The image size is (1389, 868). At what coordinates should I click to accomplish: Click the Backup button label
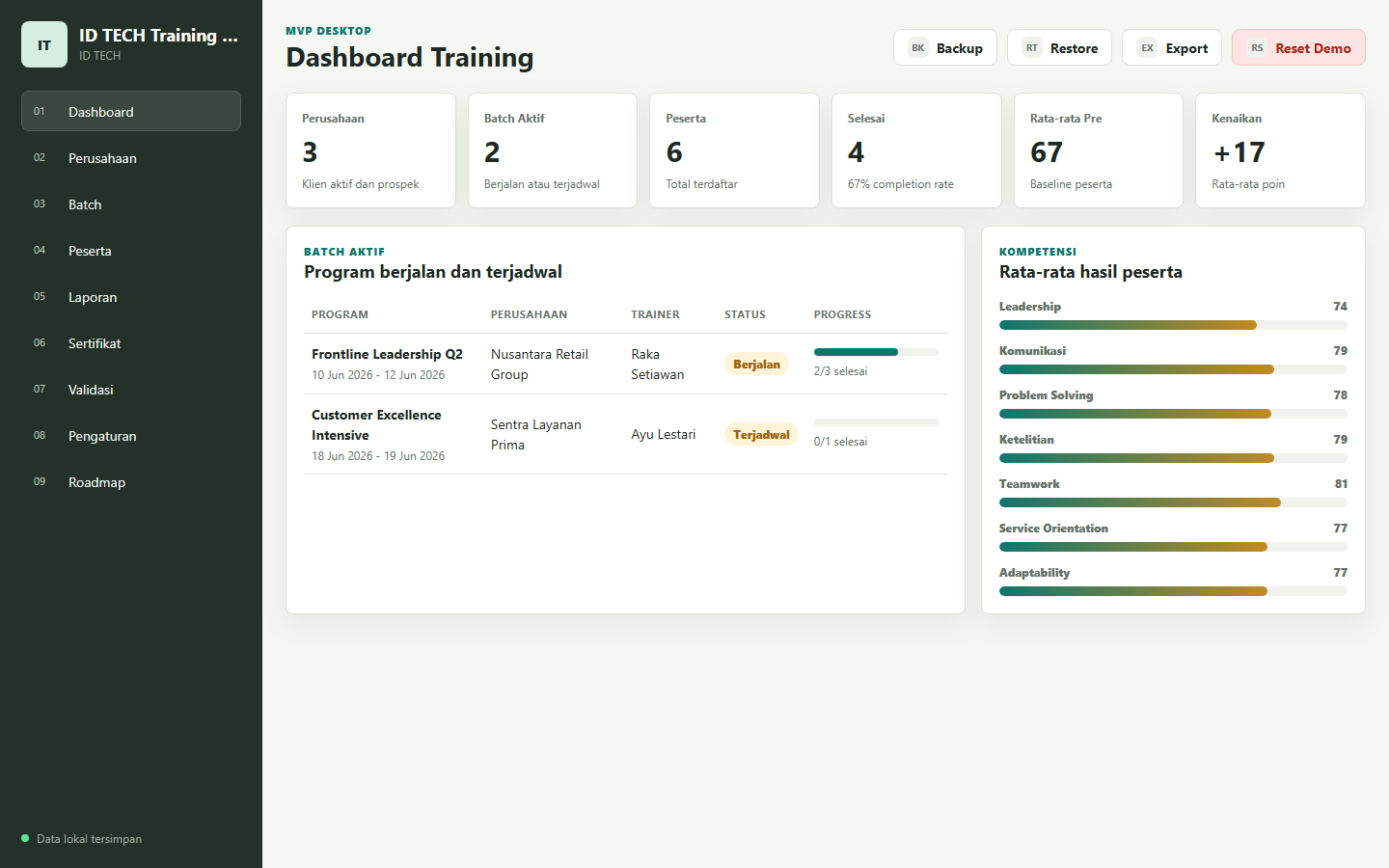point(960,48)
